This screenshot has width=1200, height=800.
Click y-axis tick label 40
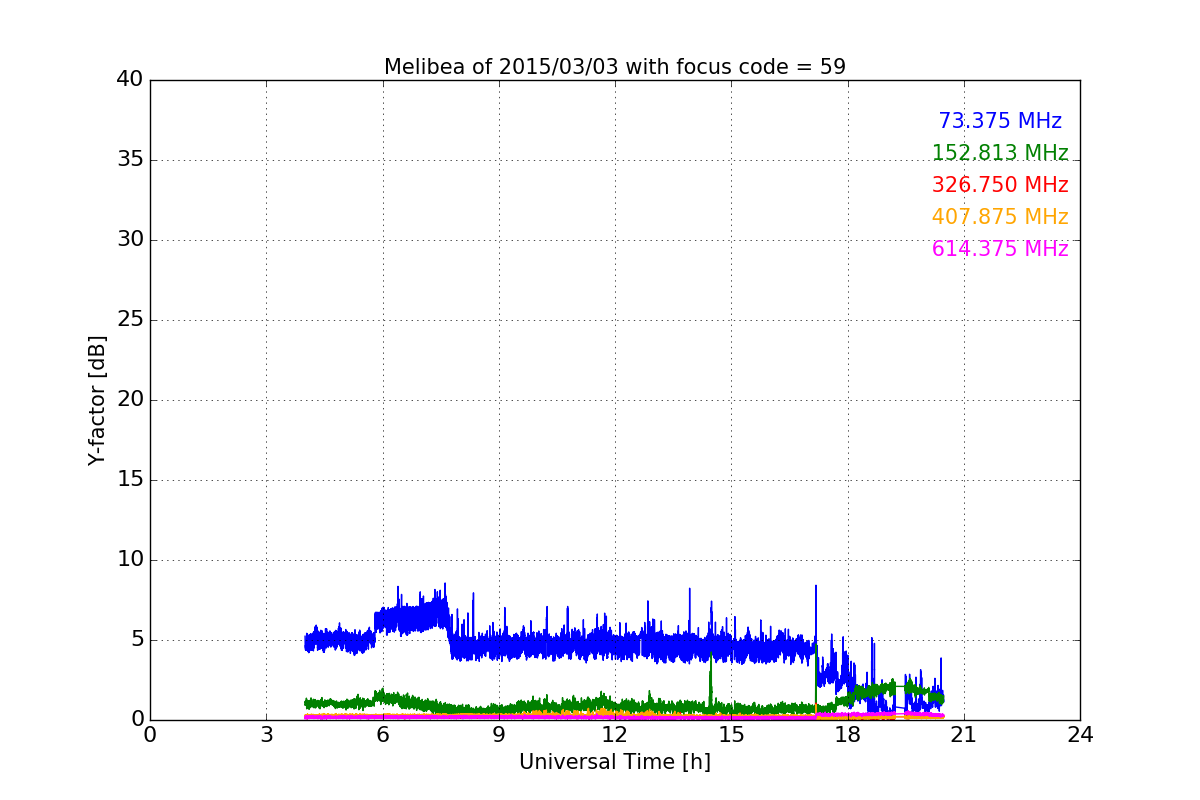click(x=130, y=80)
